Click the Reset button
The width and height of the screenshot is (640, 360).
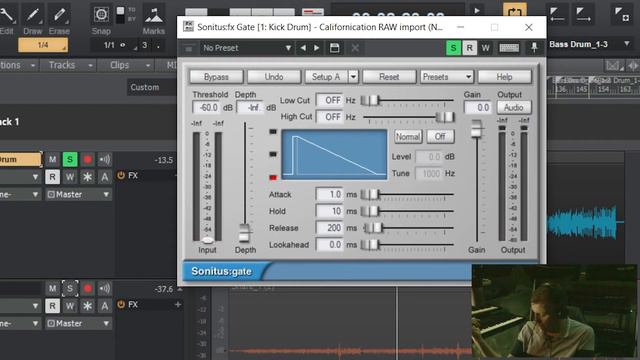389,77
